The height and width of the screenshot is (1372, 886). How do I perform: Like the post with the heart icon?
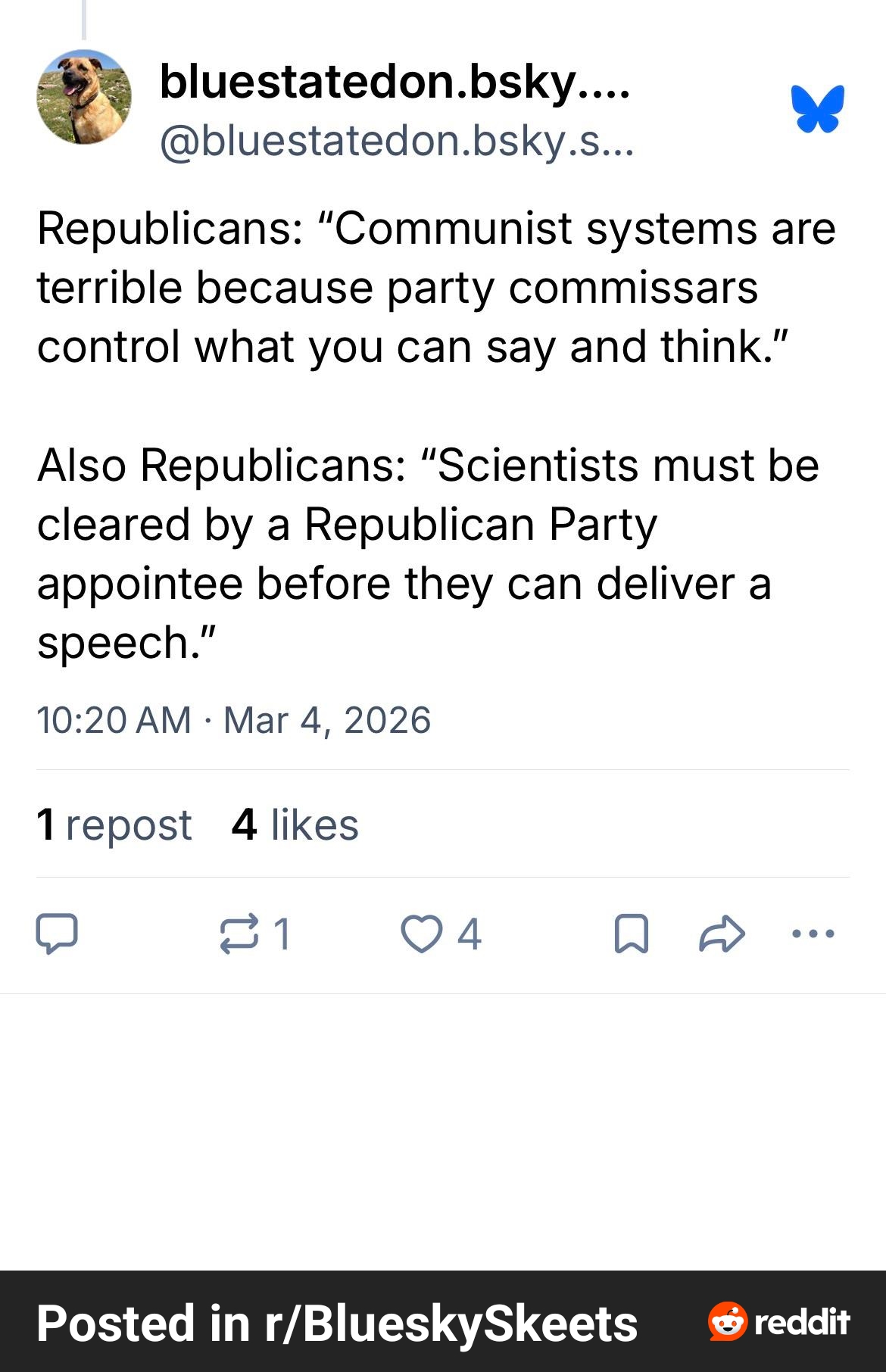pos(421,934)
